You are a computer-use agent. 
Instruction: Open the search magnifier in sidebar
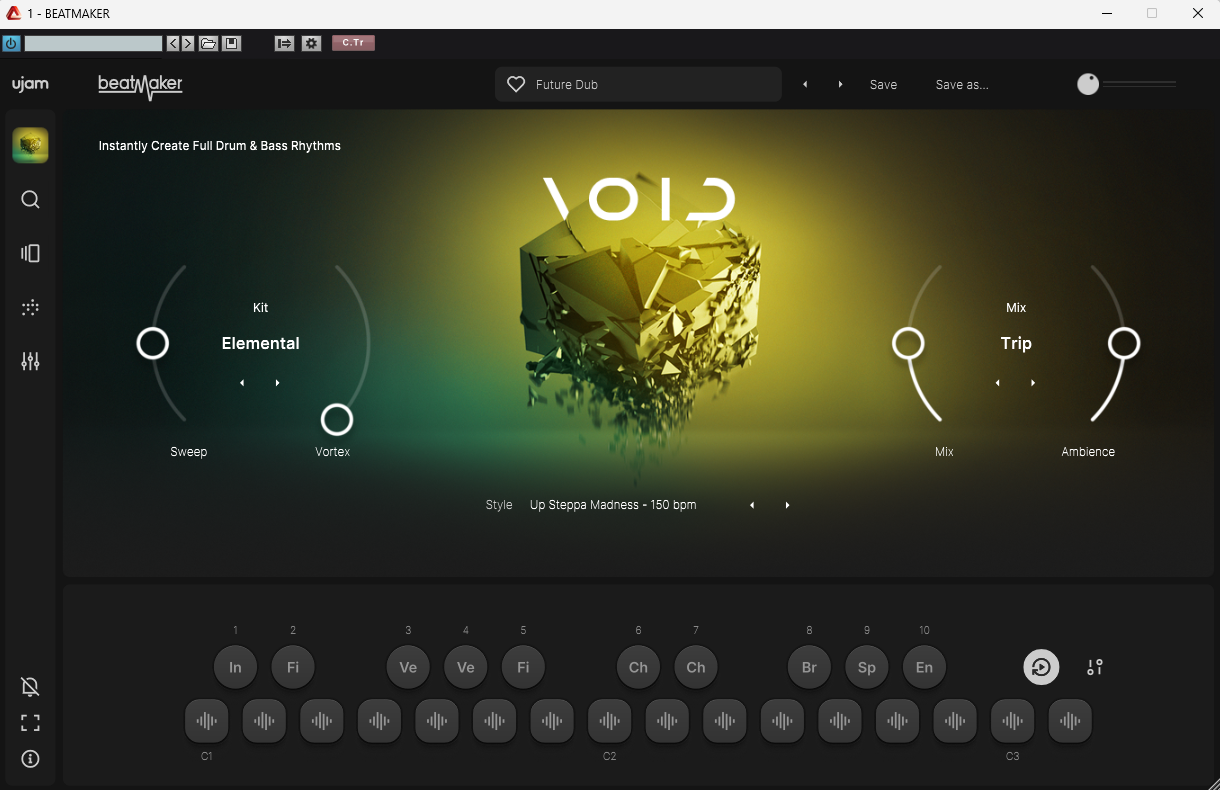pos(30,200)
